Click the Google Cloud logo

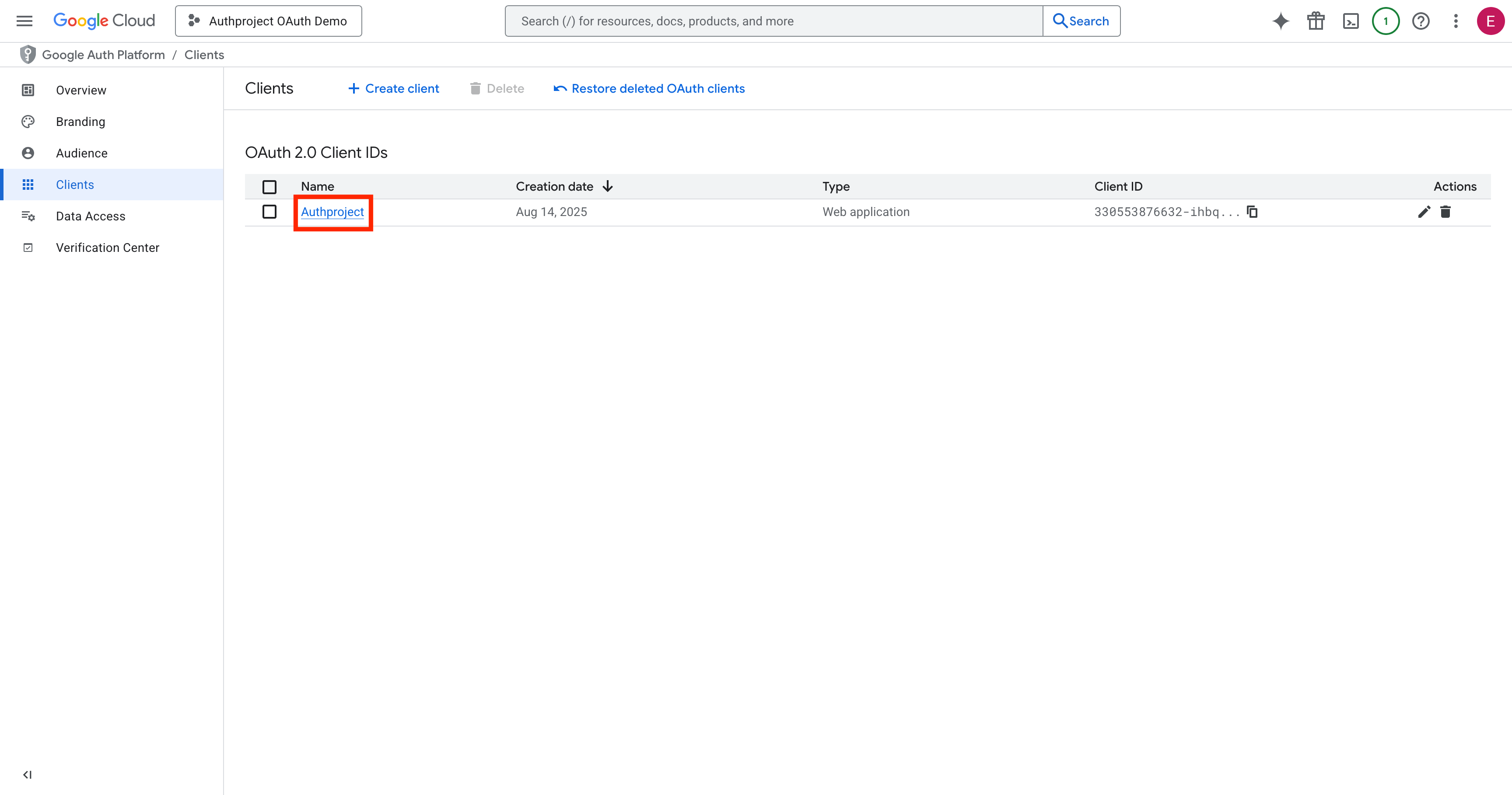tap(104, 21)
